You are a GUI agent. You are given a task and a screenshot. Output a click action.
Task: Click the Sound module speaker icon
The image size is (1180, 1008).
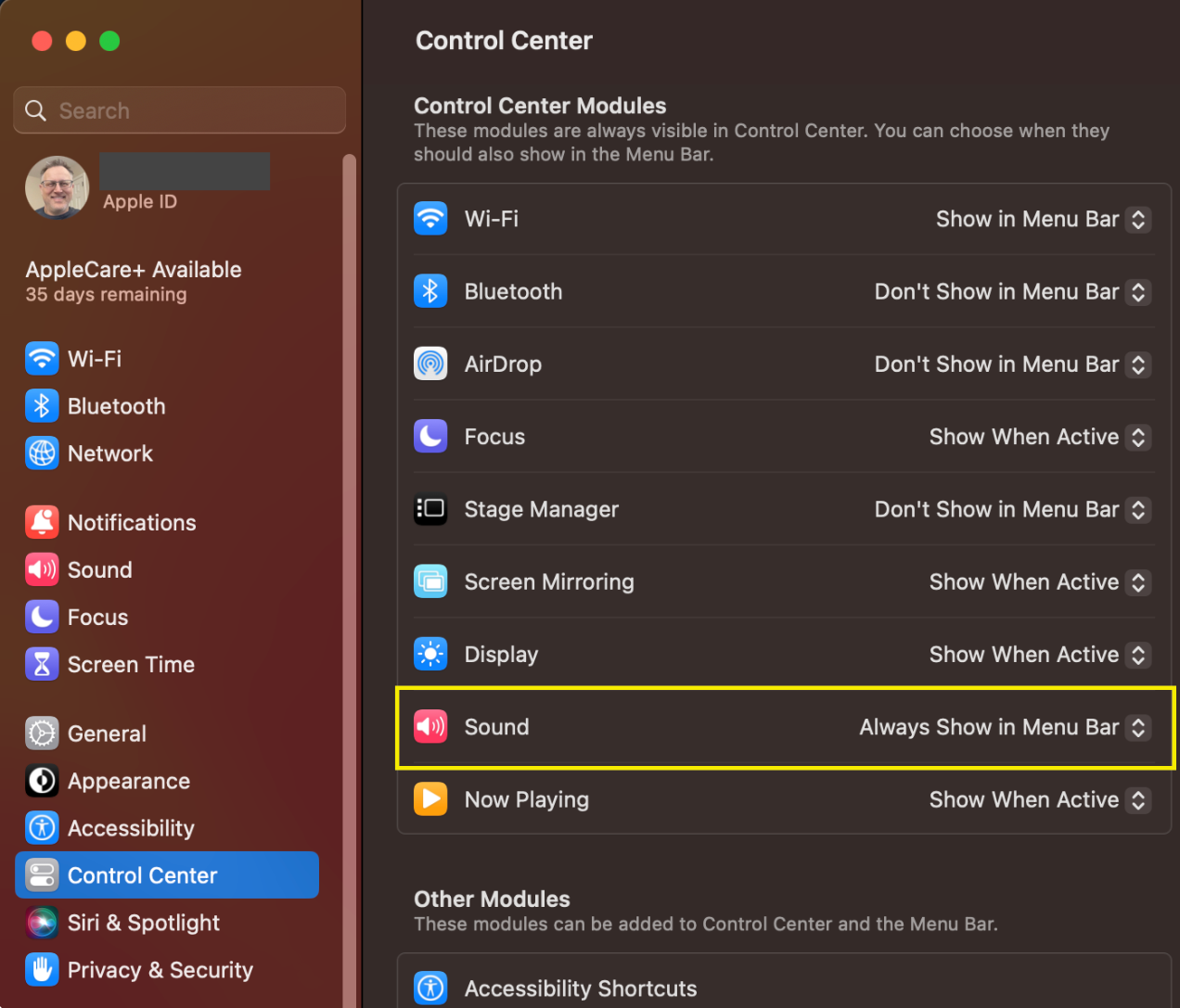pyautogui.click(x=430, y=726)
